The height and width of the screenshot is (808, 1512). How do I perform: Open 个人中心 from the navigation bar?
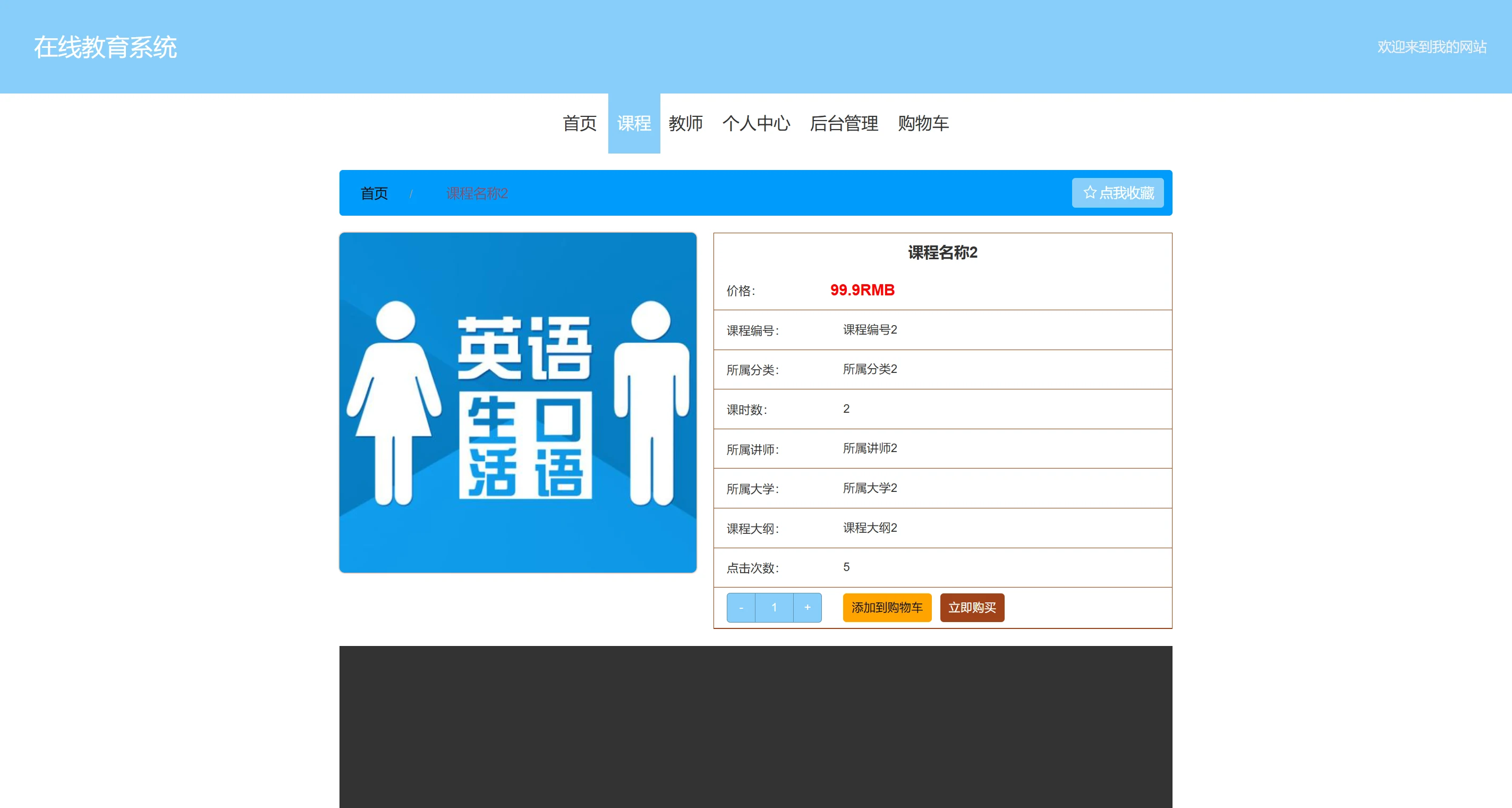coord(756,123)
